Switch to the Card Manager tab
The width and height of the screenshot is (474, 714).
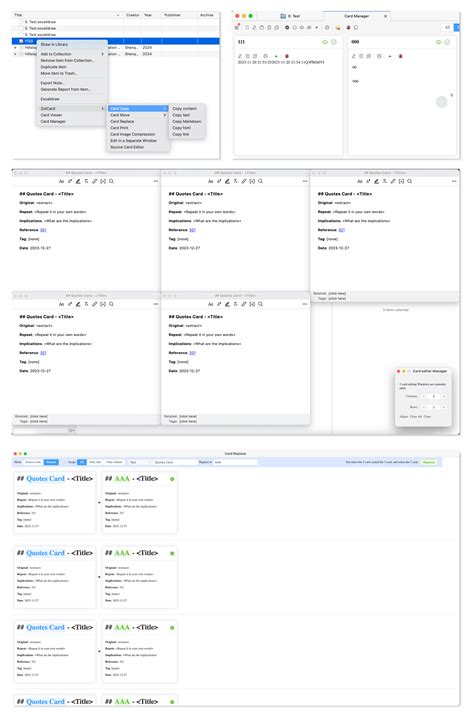[356, 16]
